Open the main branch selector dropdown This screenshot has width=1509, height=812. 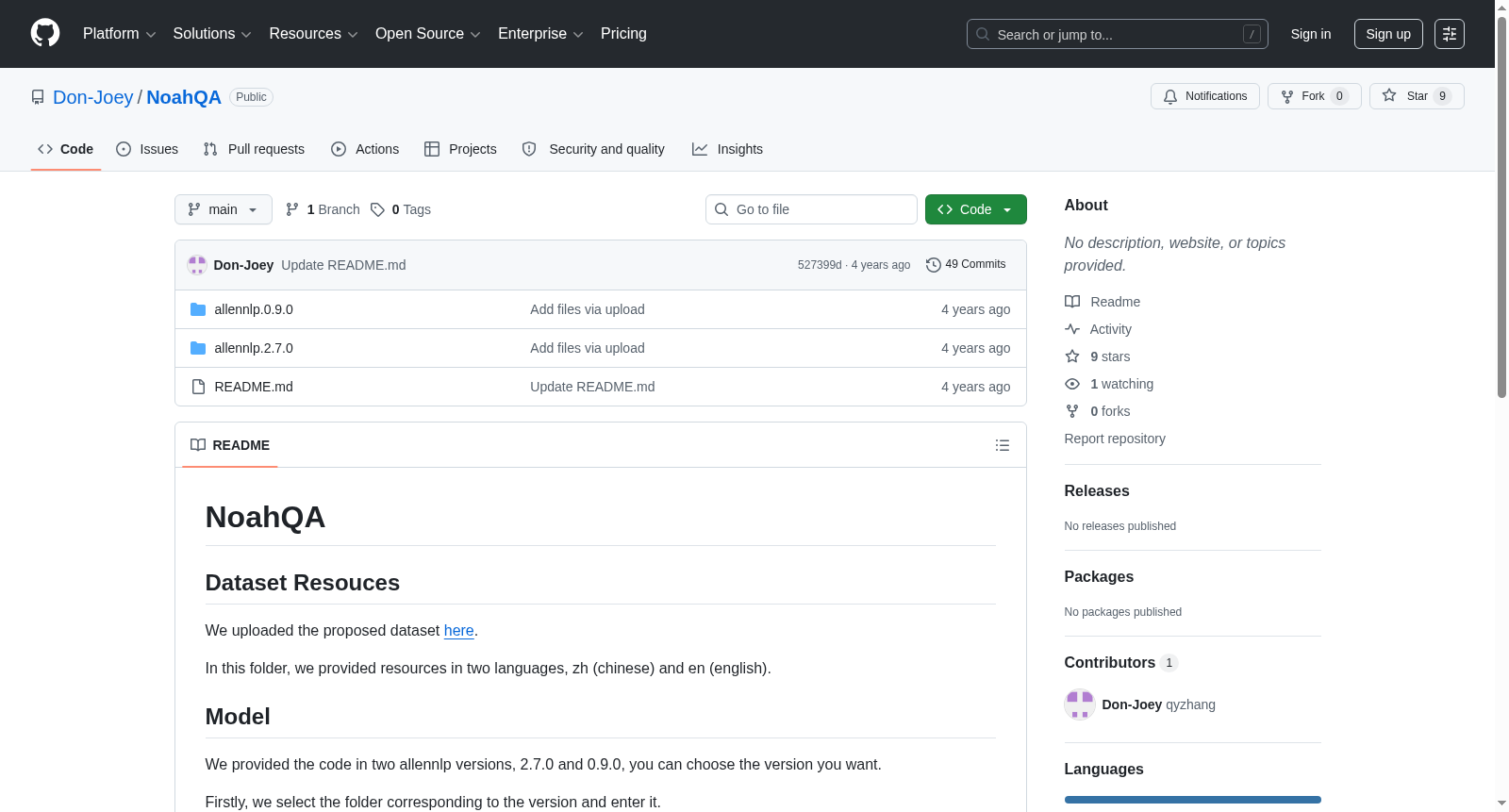[x=224, y=209]
